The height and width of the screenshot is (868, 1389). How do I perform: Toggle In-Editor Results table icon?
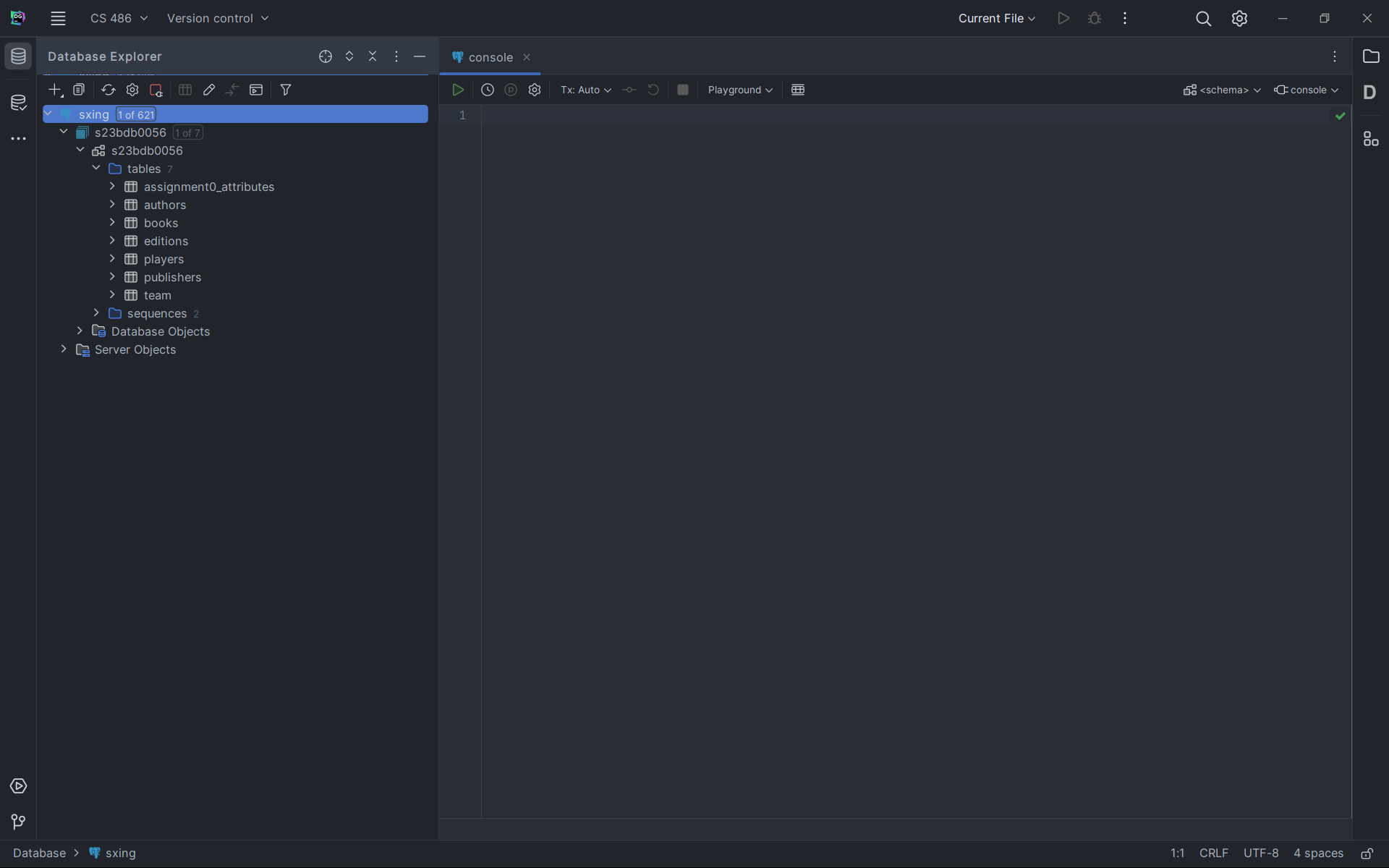(x=798, y=90)
